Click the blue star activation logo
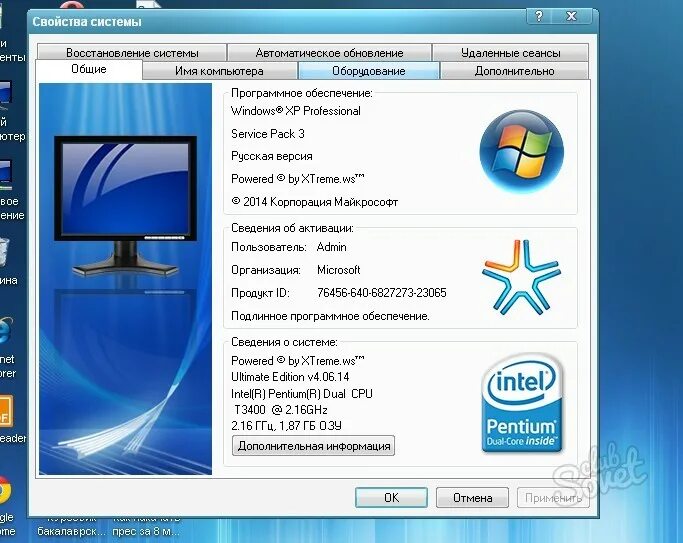Image resolution: width=683 pixels, height=543 pixels. (x=521, y=277)
